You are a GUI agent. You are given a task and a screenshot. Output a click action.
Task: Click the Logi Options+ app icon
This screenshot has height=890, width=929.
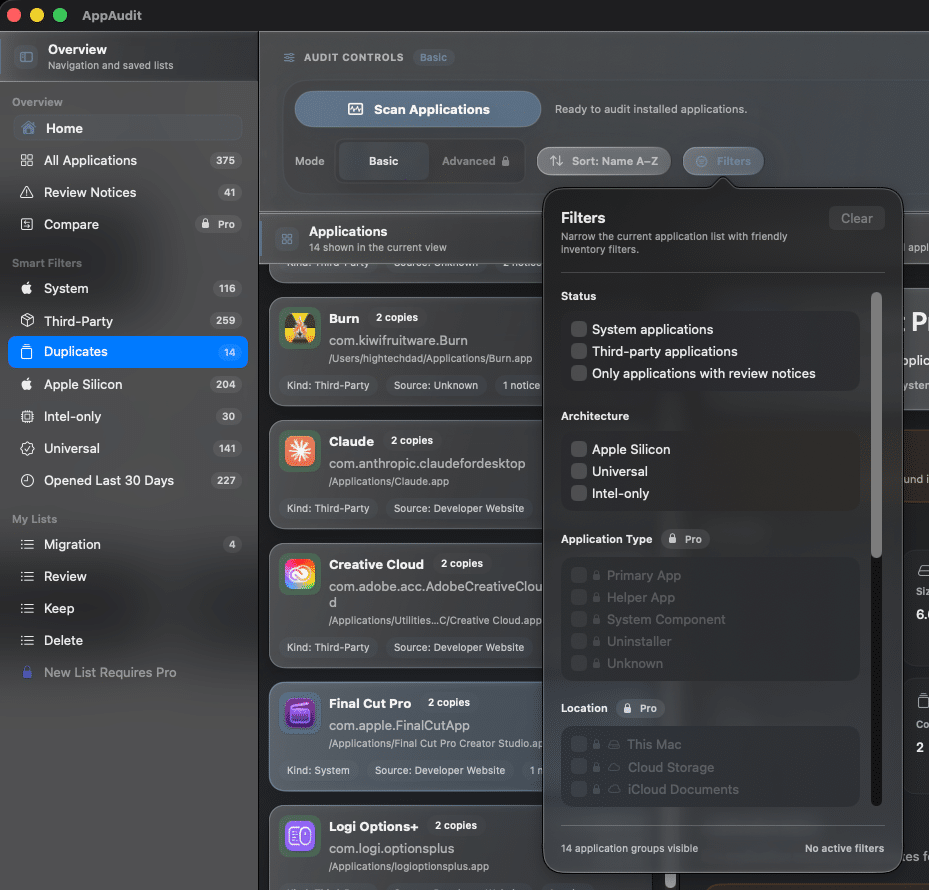pos(300,836)
